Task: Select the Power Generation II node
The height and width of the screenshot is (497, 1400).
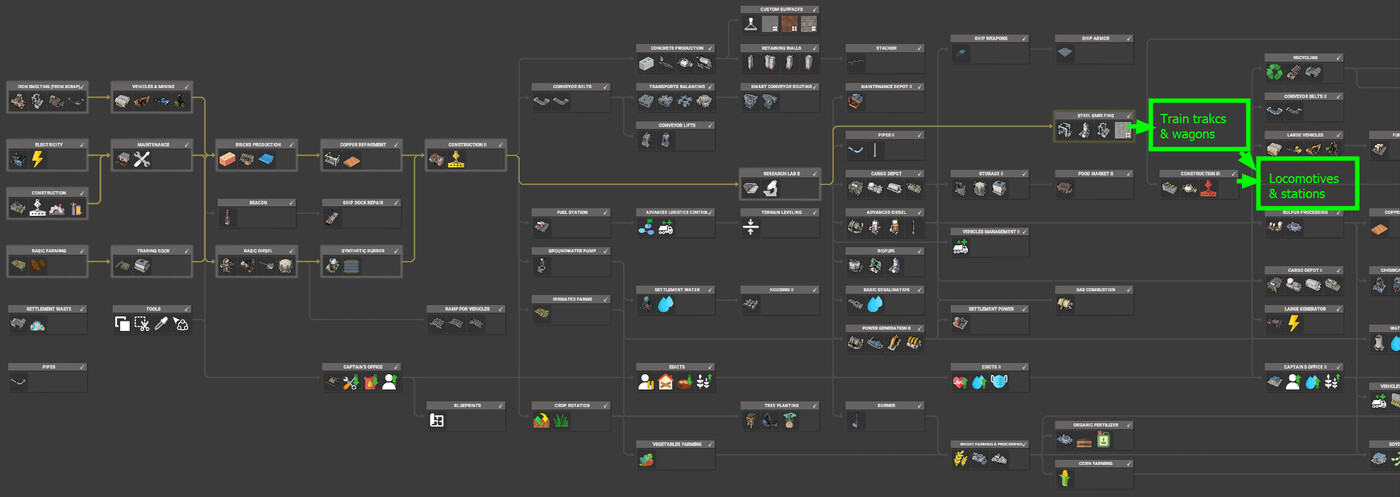Action: 884,339
